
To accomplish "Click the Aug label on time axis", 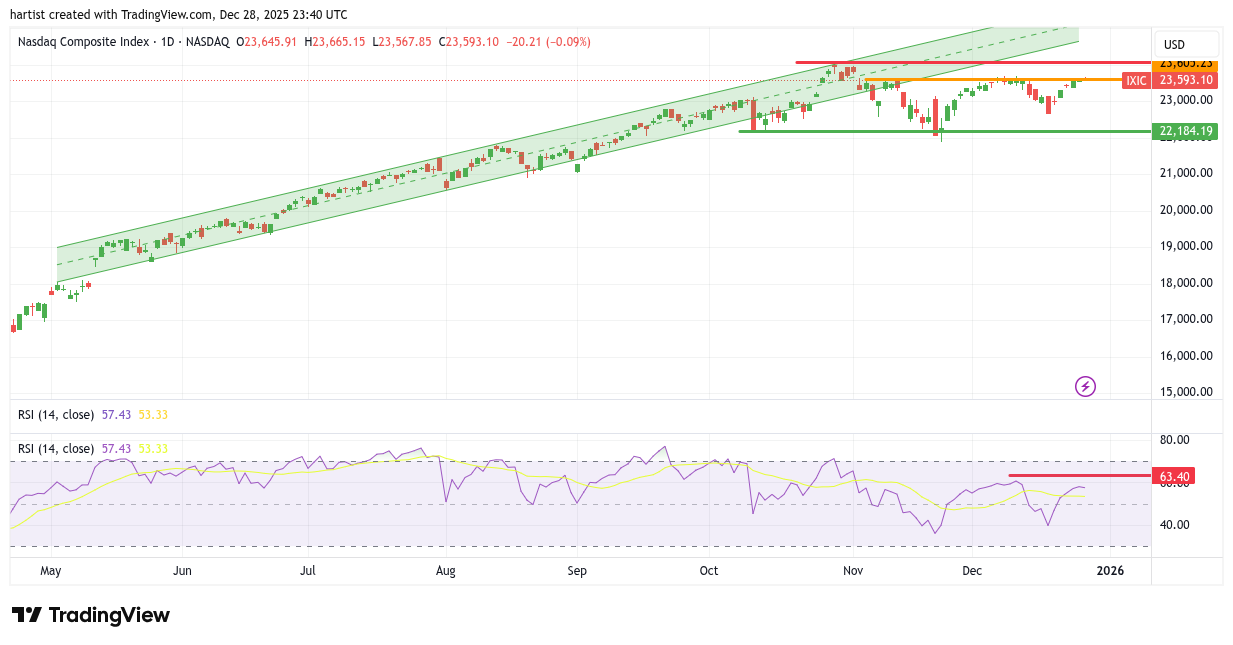I will coord(446,571).
